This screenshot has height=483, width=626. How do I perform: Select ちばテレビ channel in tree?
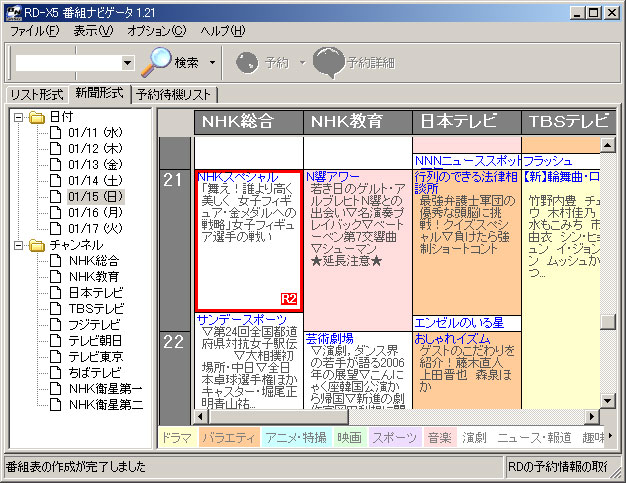(x=95, y=373)
